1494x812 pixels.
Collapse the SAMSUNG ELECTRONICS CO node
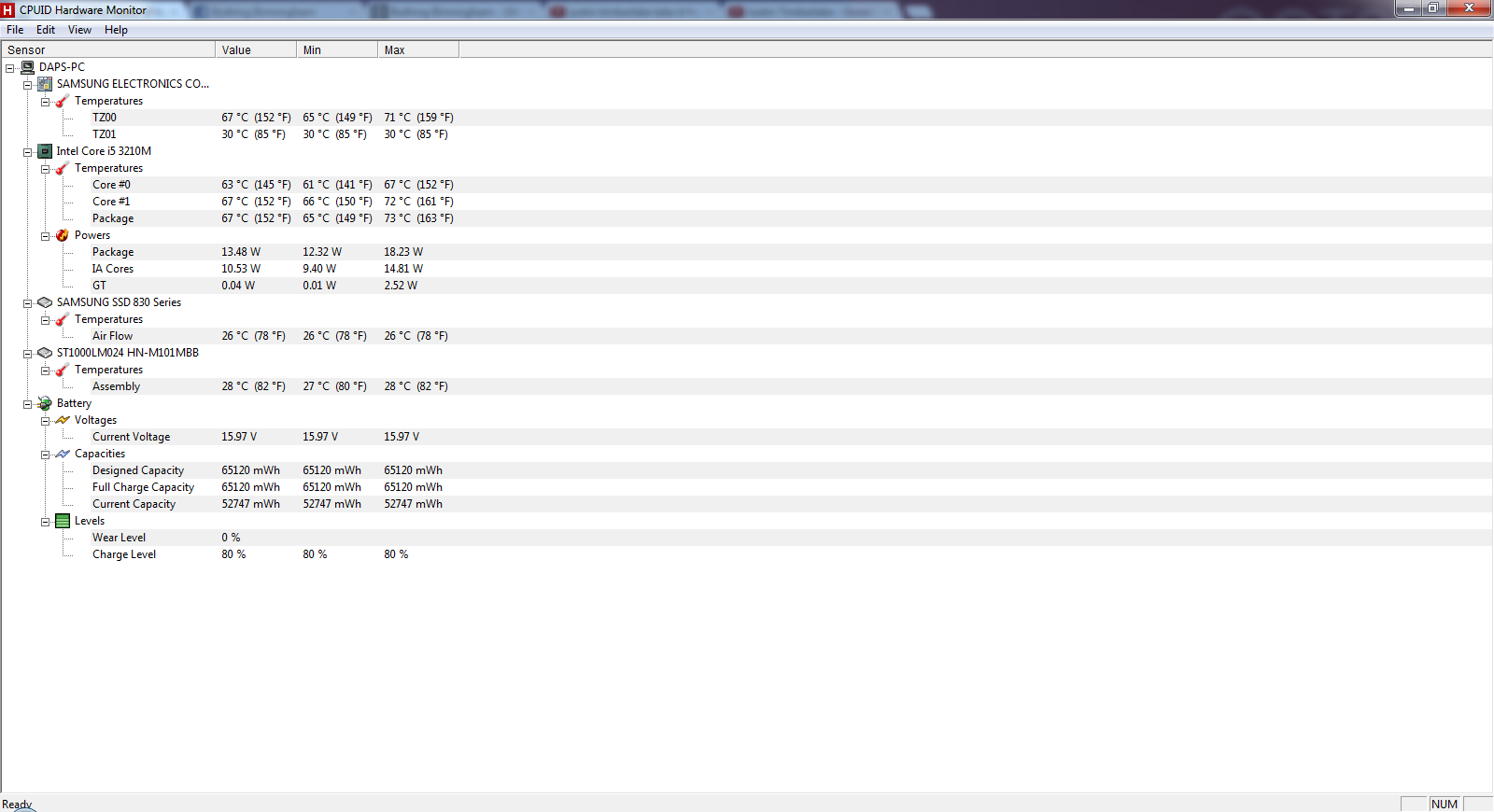(x=28, y=85)
